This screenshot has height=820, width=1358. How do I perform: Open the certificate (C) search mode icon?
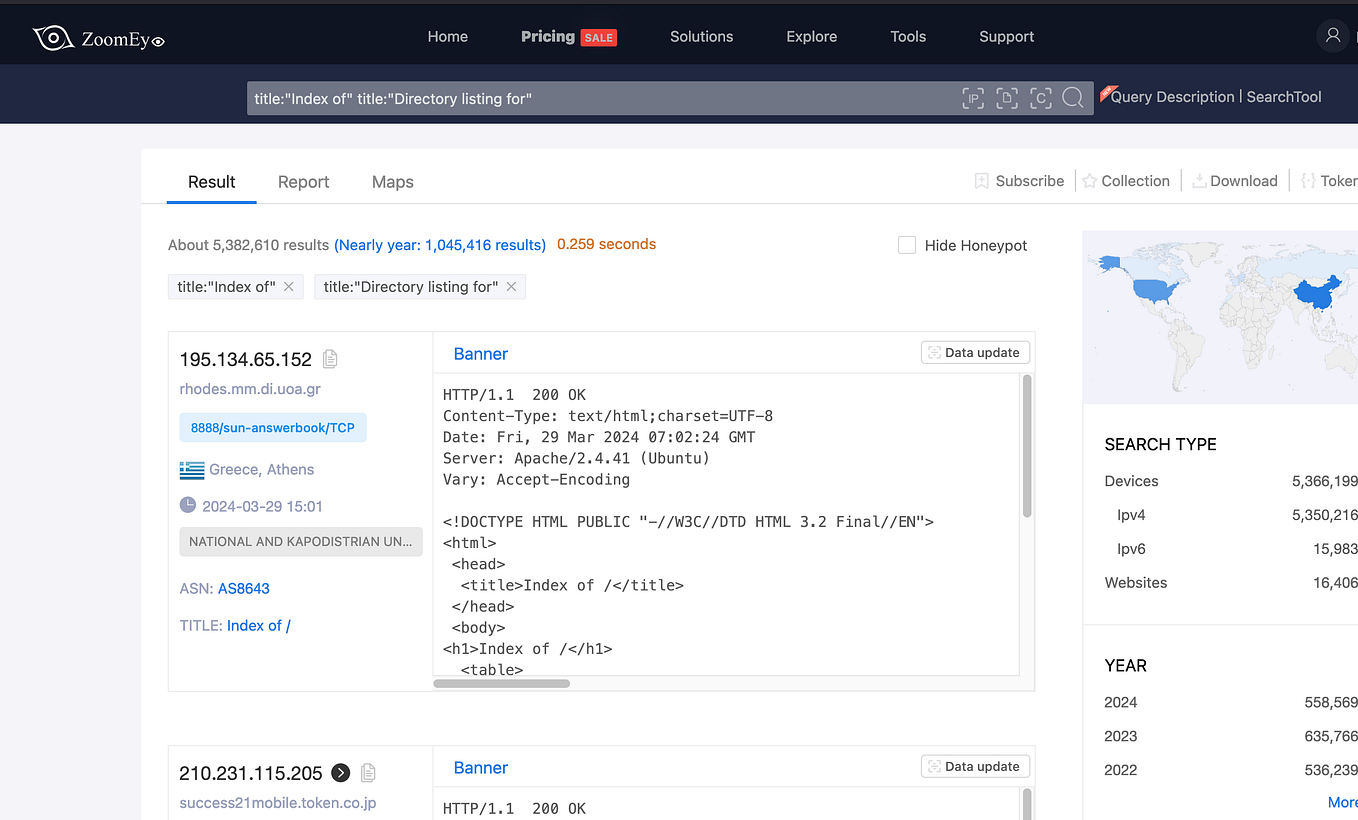1040,97
